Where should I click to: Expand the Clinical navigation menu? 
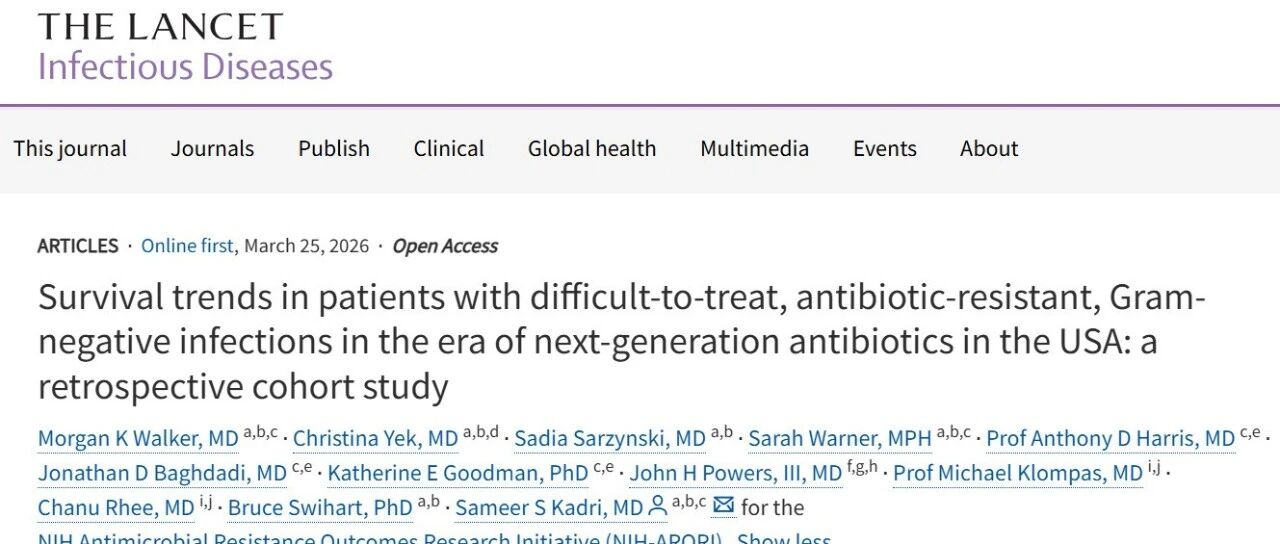[449, 149]
